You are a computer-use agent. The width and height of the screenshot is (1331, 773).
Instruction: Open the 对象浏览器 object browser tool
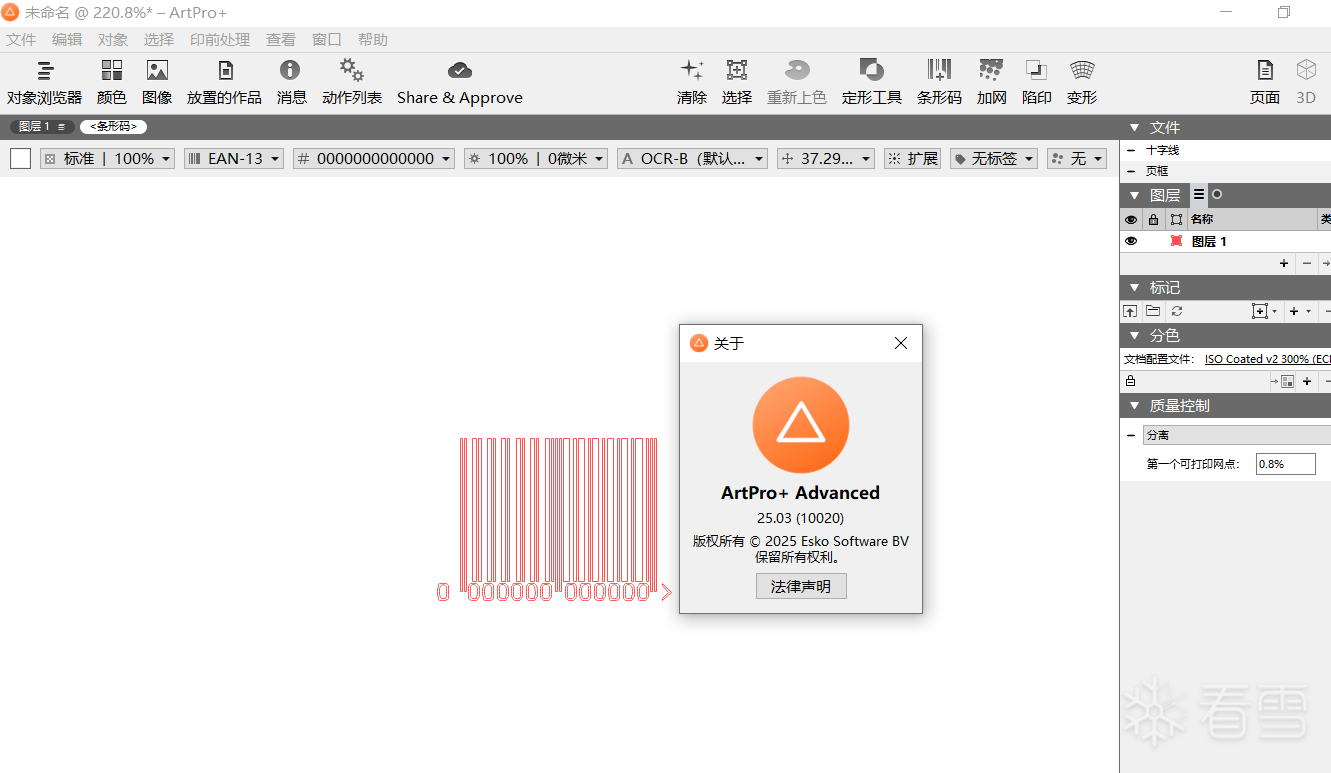(44, 82)
